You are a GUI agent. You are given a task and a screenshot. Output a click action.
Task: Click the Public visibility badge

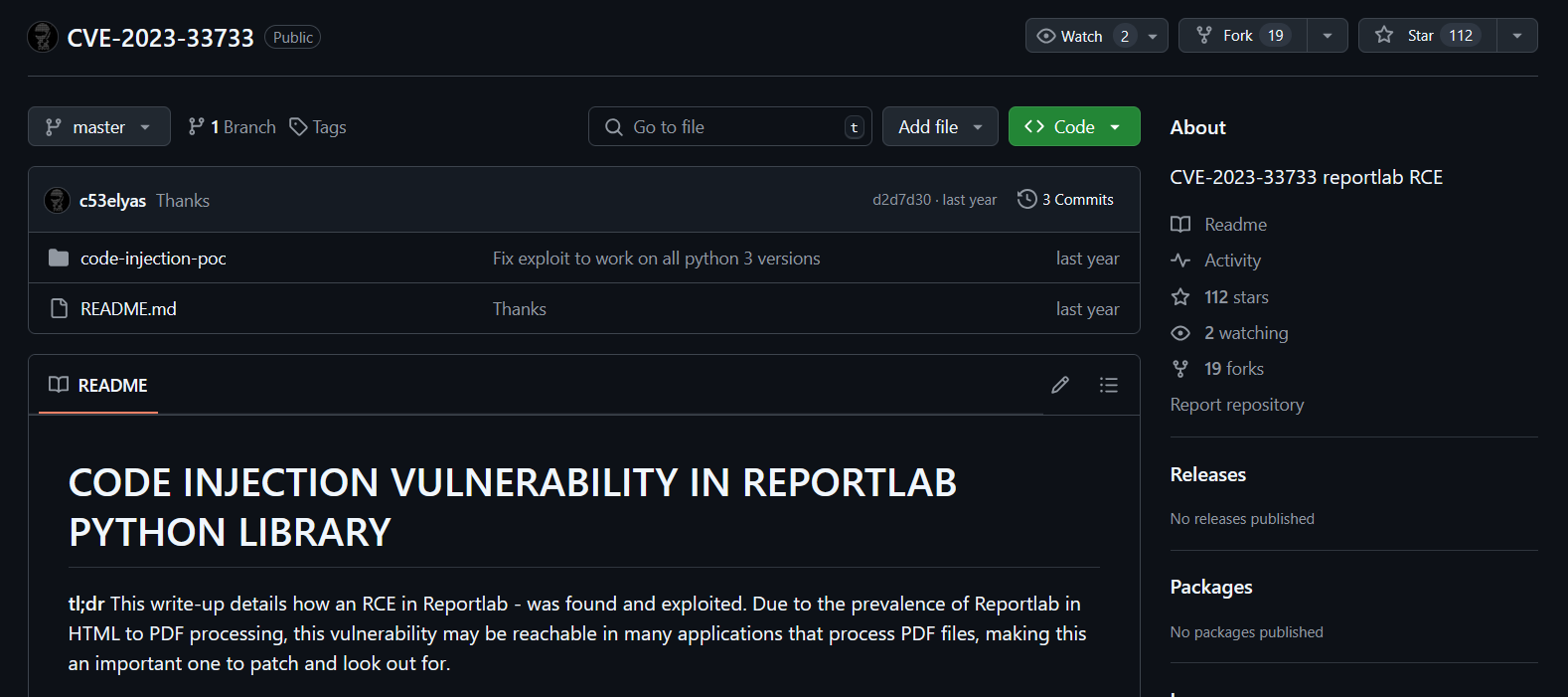click(293, 38)
